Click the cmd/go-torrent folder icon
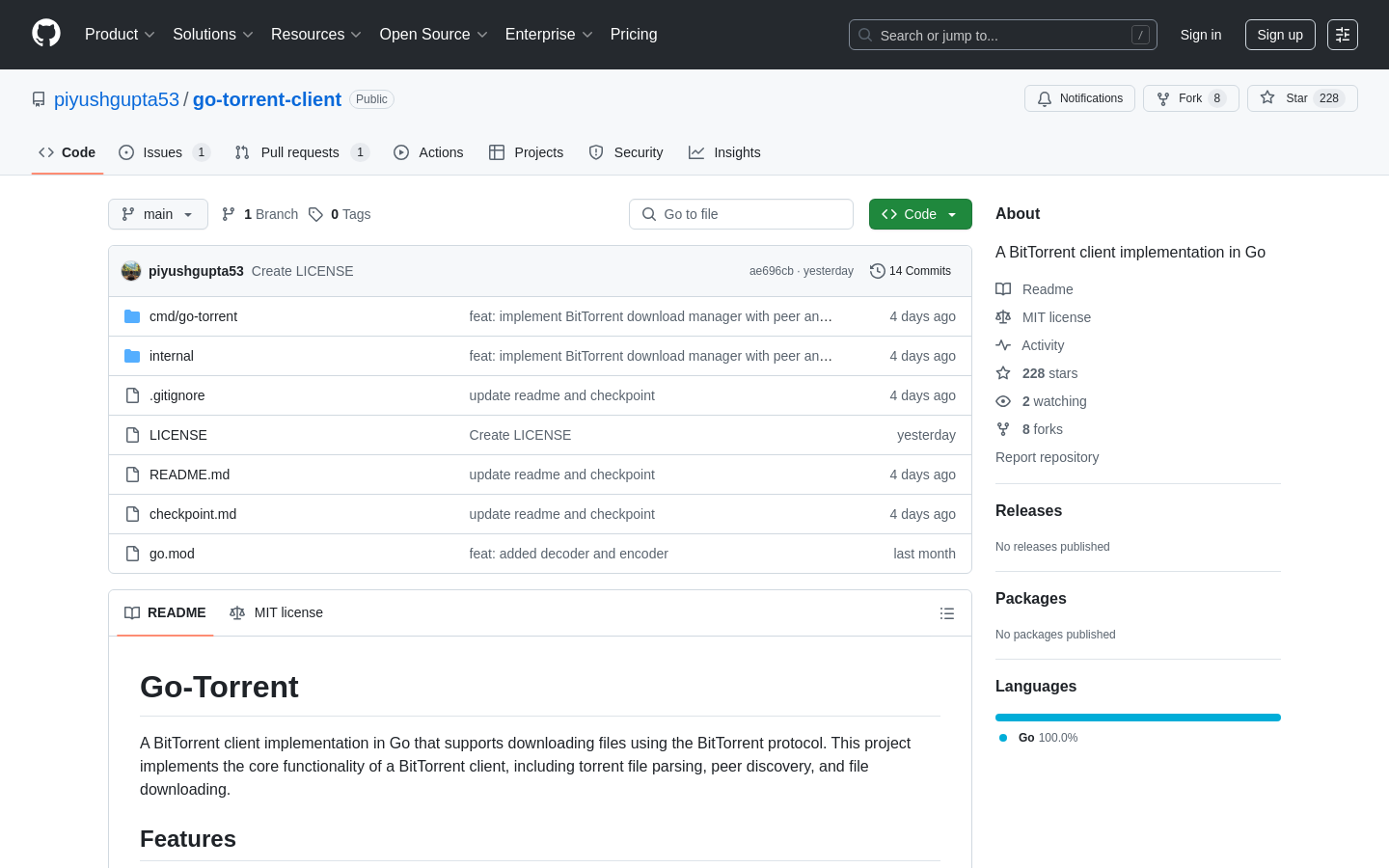 click(x=132, y=316)
